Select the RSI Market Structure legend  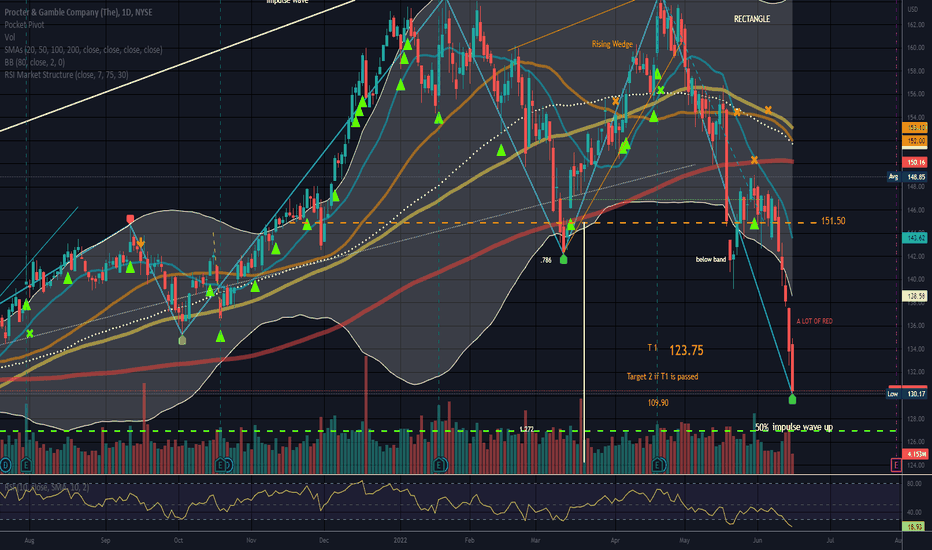tap(66, 75)
